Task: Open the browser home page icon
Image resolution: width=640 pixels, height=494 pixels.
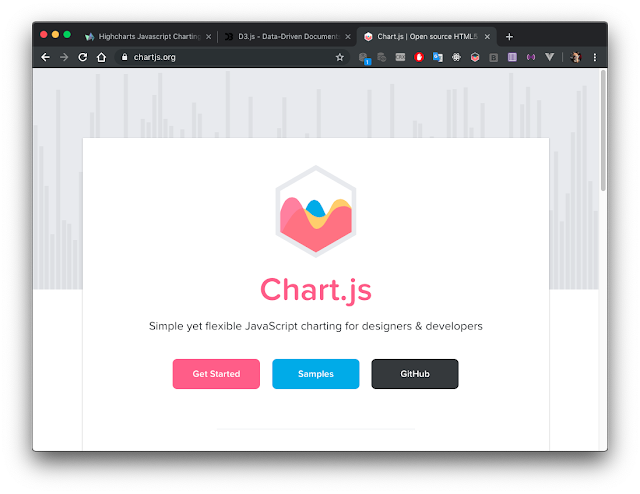Action: tap(101, 57)
